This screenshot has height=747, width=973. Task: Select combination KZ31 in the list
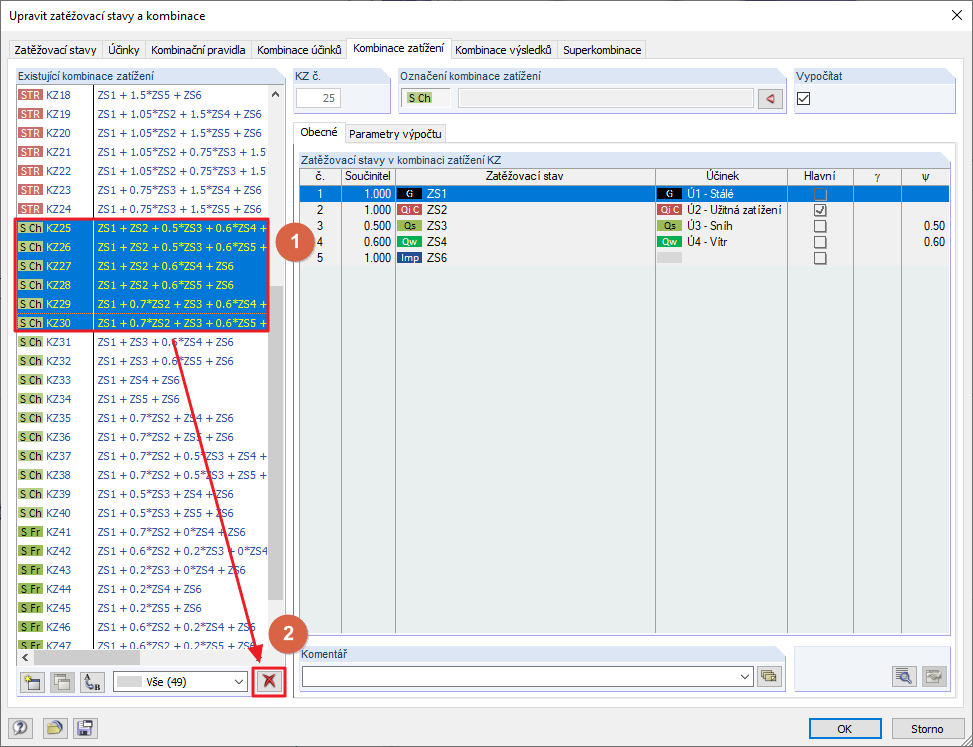point(143,342)
